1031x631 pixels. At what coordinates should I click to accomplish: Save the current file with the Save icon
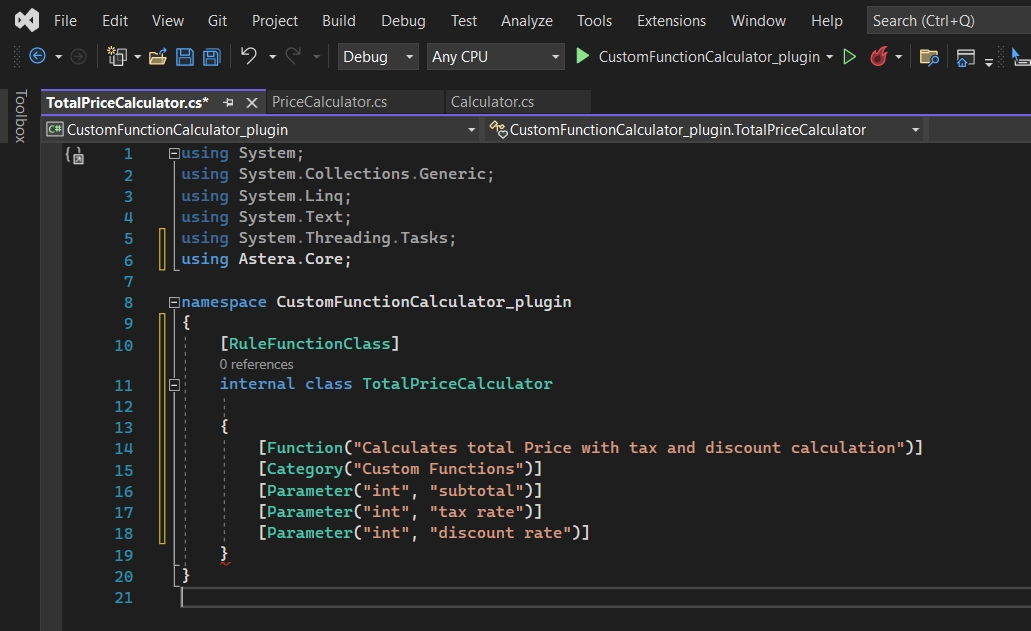(x=185, y=57)
